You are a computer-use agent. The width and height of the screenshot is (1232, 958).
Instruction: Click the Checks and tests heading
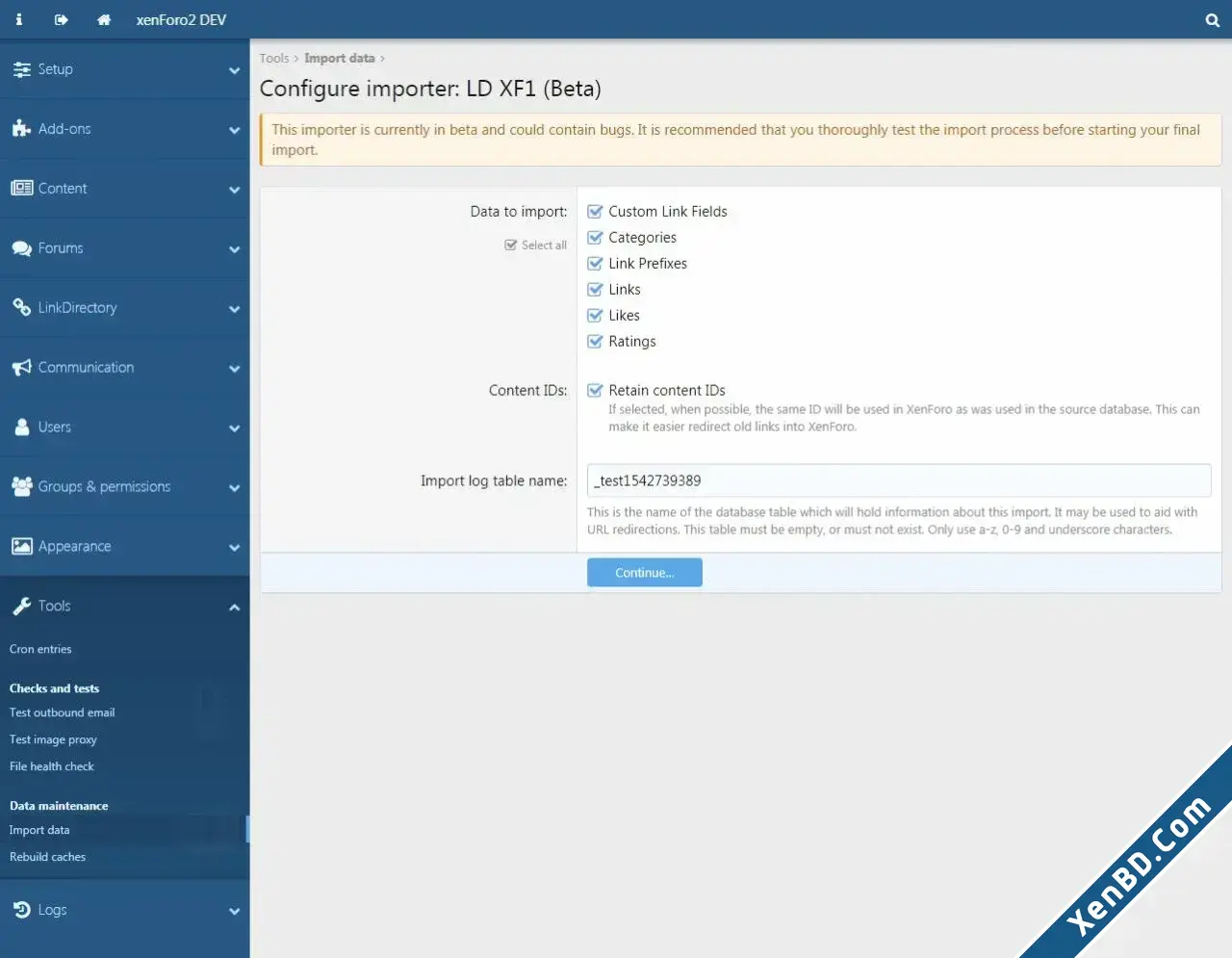click(x=54, y=688)
